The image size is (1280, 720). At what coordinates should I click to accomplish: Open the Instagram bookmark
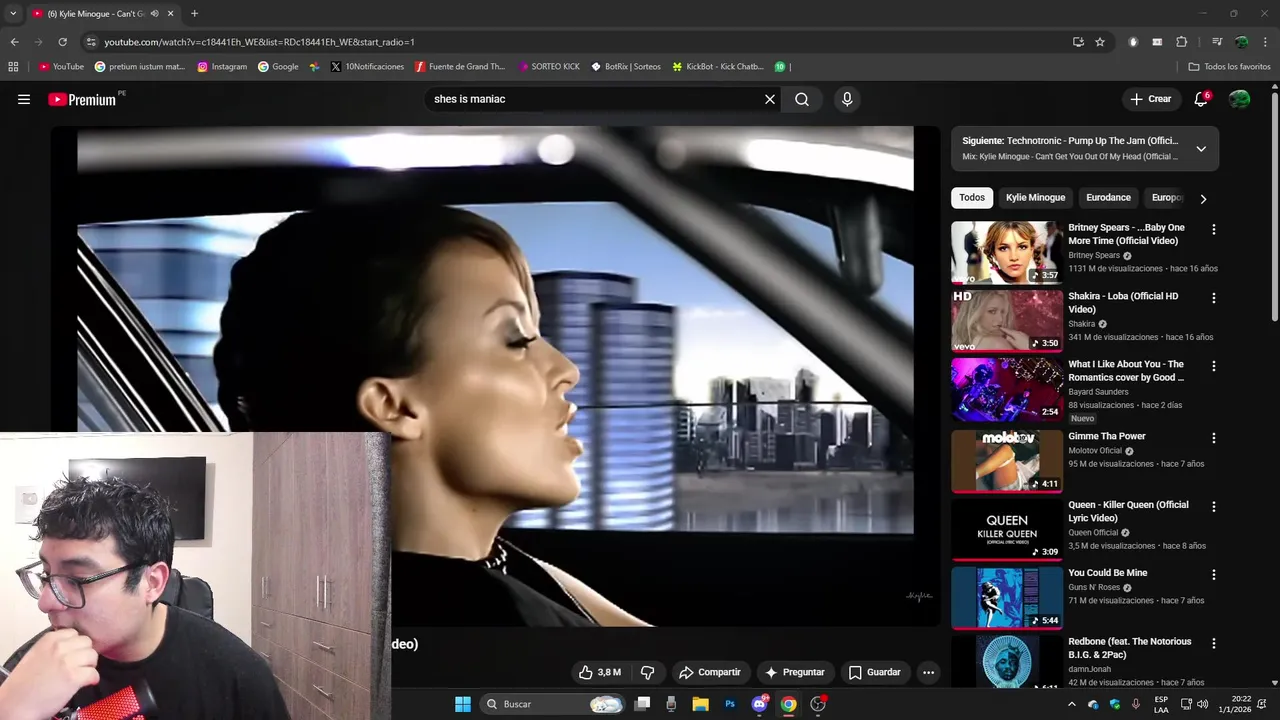coord(222,67)
